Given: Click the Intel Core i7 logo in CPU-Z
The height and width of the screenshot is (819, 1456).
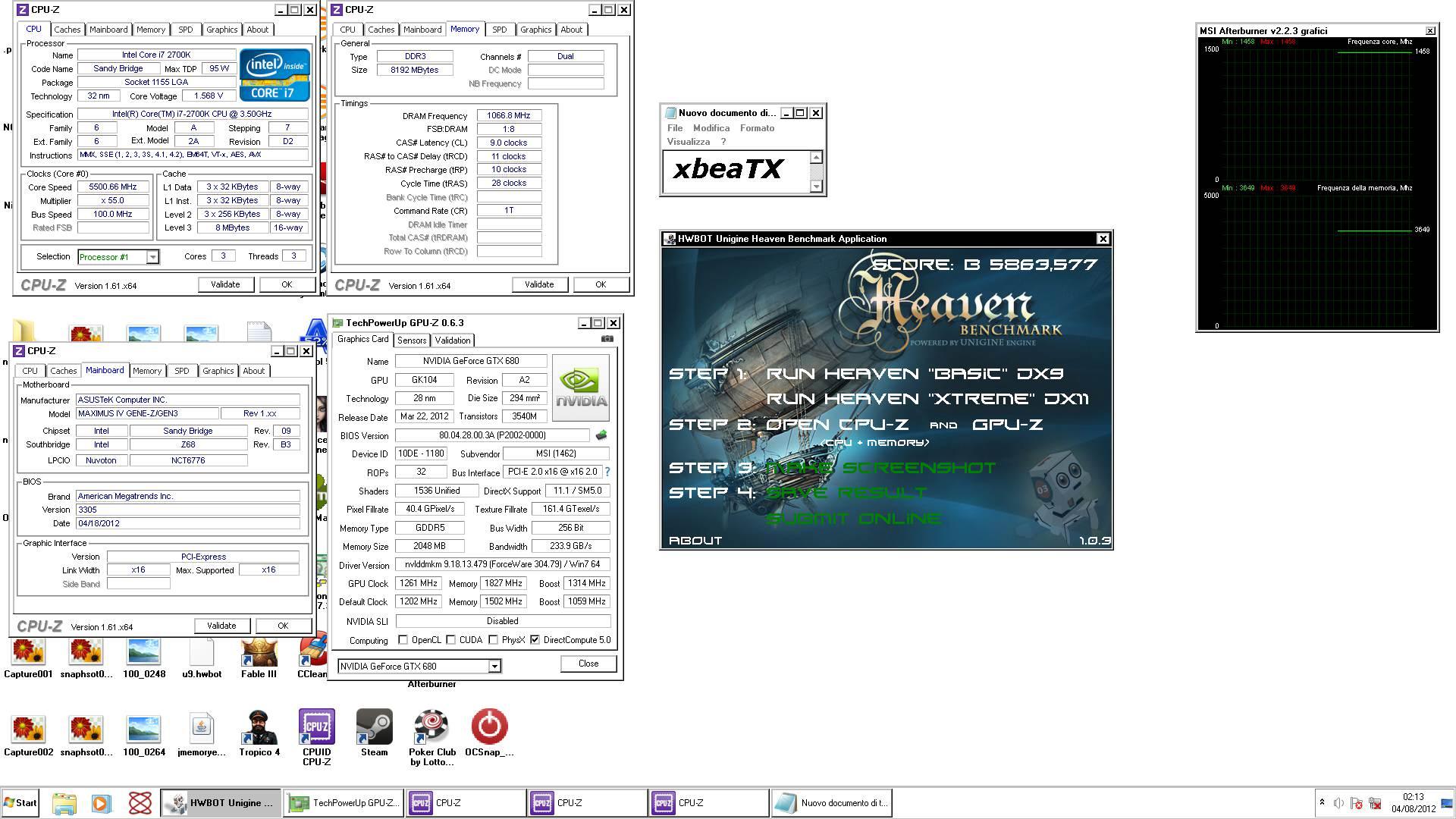Looking at the screenshot, I should (x=275, y=75).
